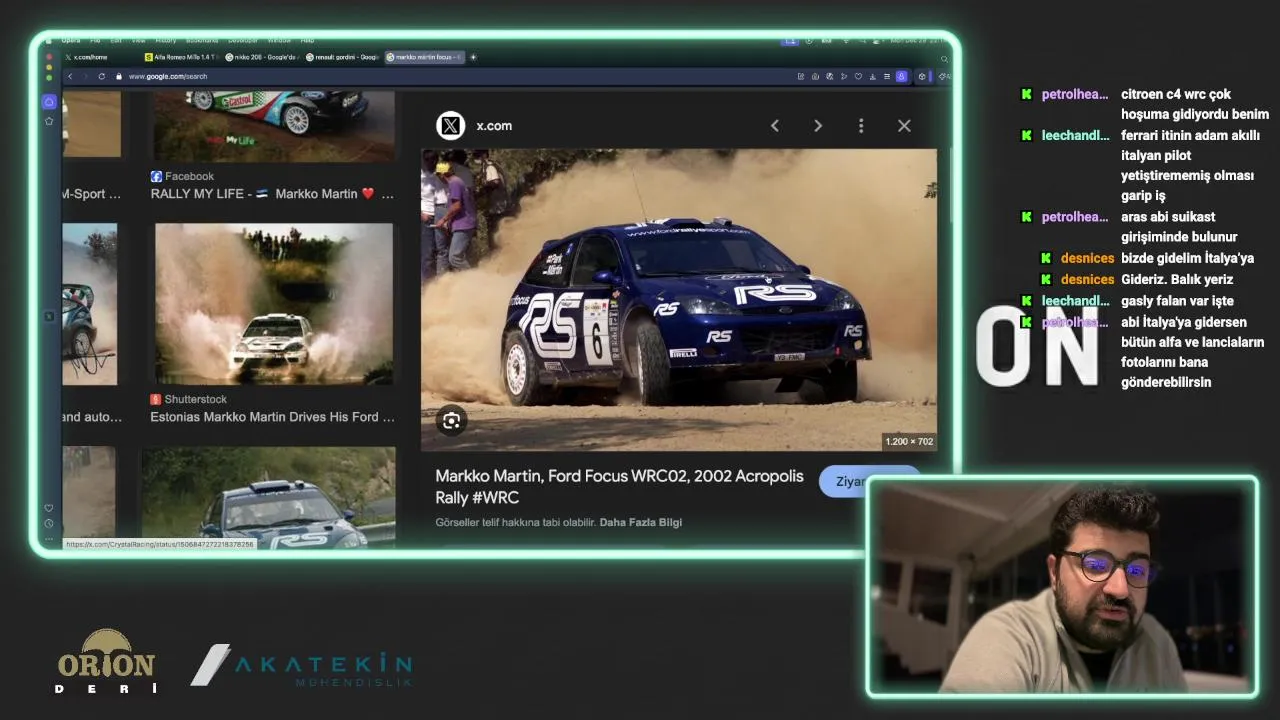1280x720 pixels.
Task: Click the Shutterstock source icon
Action: tap(156, 399)
